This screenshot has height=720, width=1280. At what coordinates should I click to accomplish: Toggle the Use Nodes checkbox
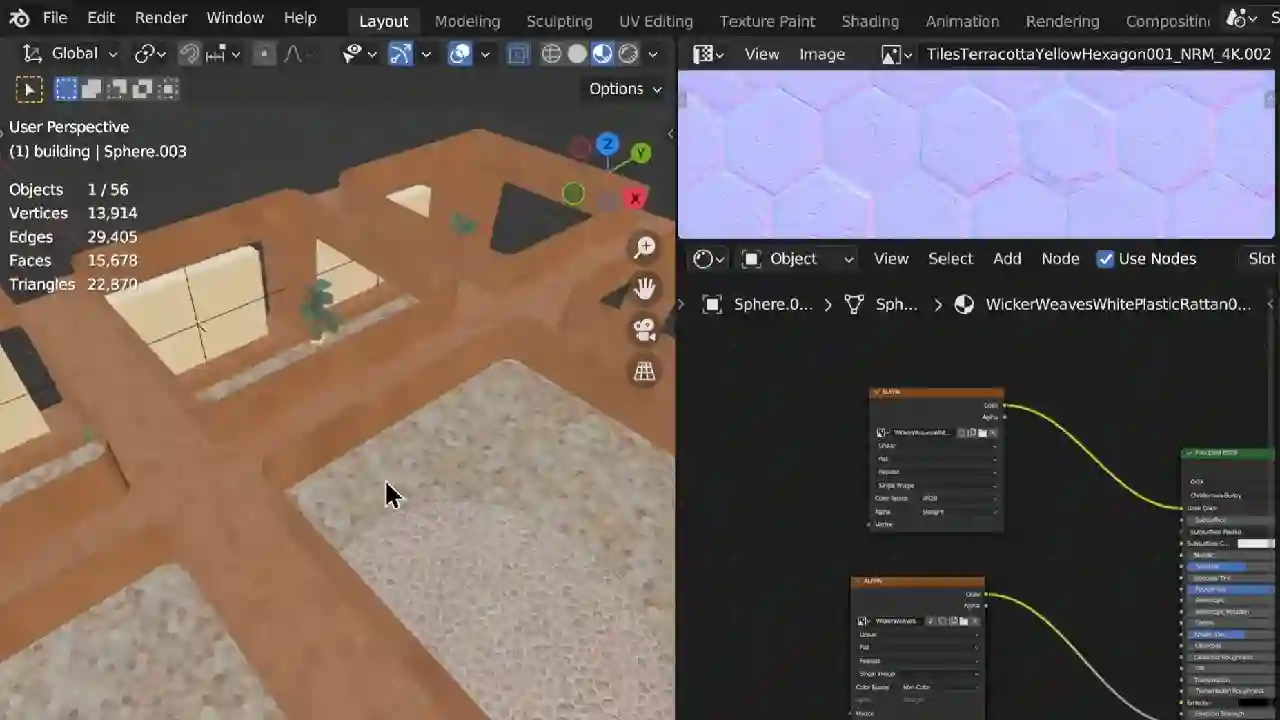1106,258
